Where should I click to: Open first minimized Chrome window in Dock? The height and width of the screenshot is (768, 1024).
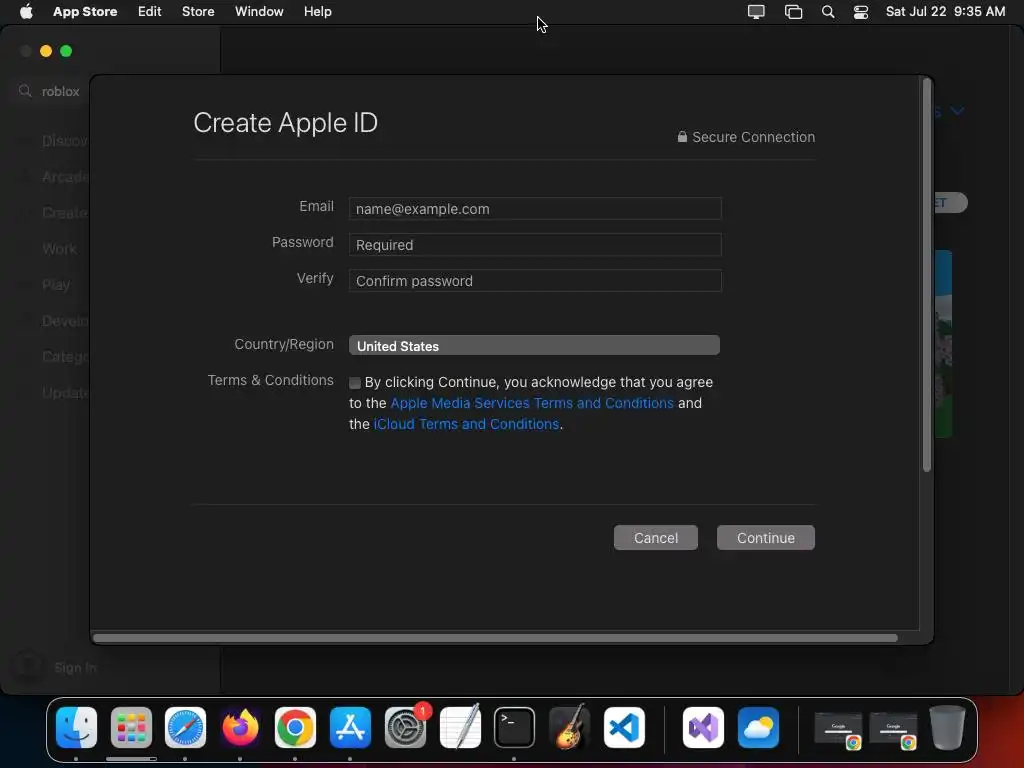click(x=839, y=730)
